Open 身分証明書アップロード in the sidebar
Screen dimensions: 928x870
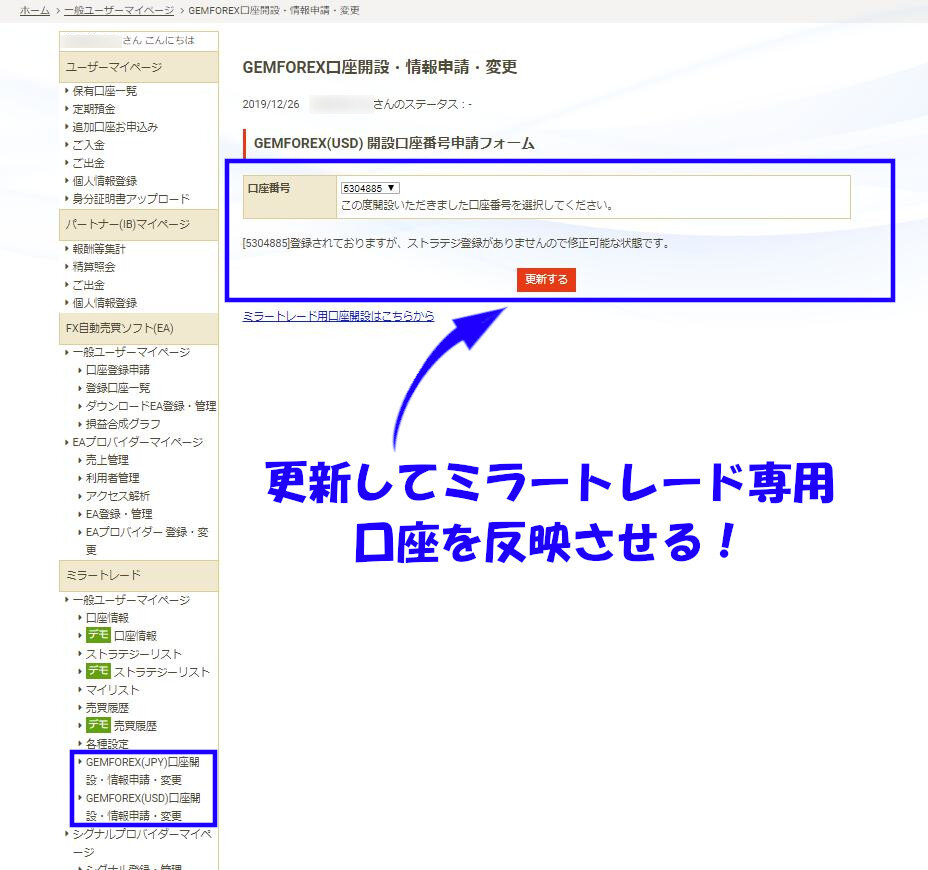pos(131,199)
